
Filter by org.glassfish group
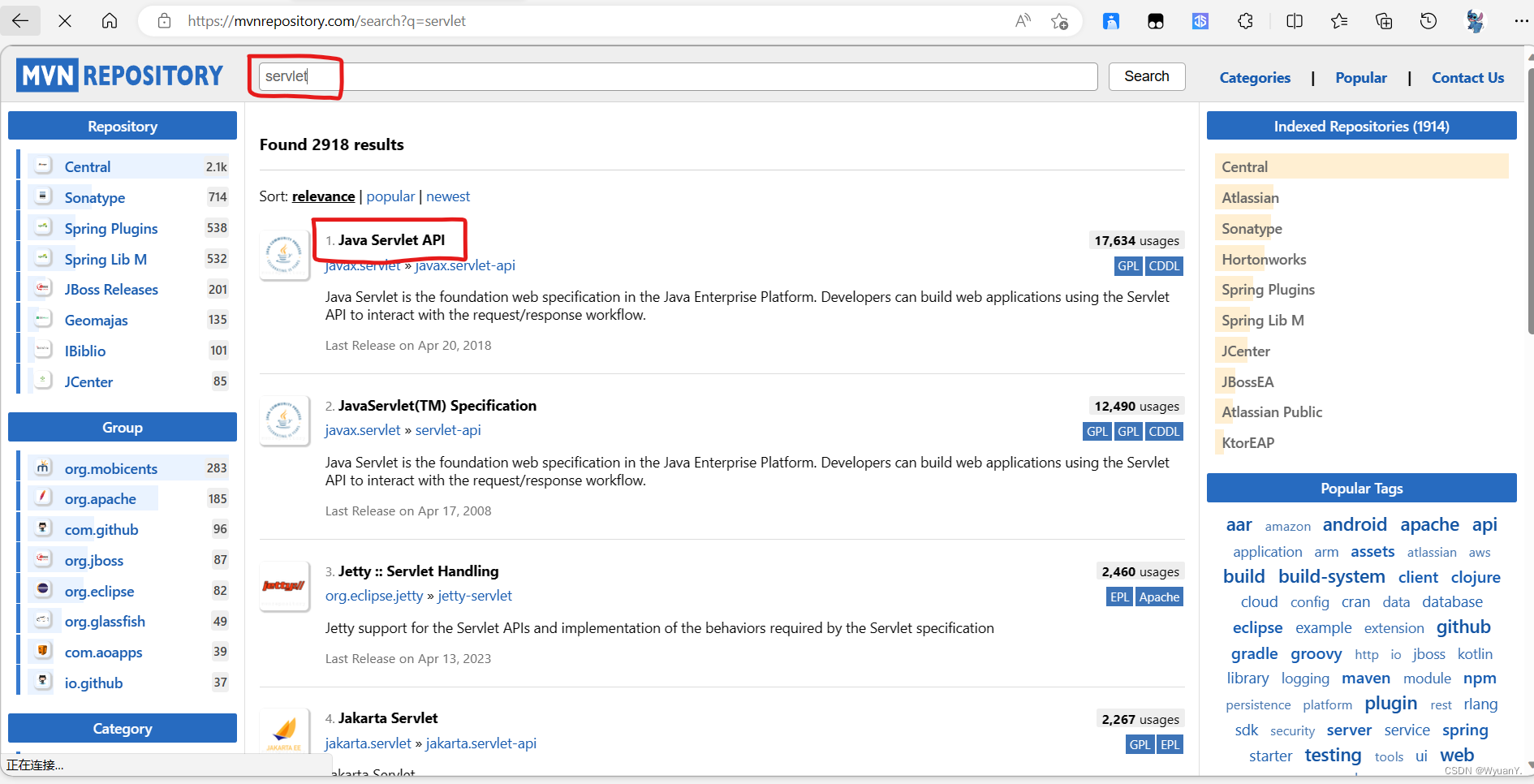105,622
